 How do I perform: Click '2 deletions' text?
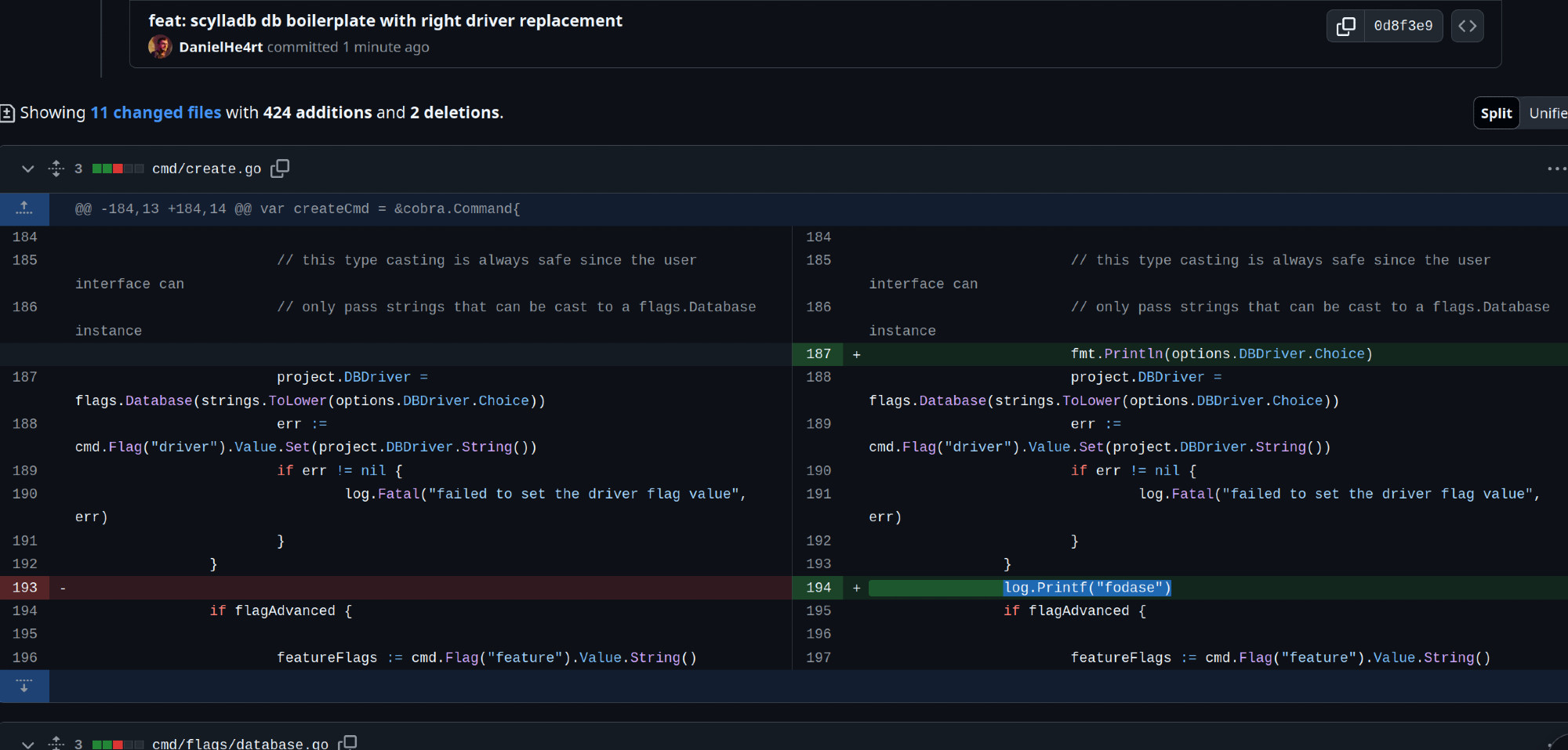(455, 112)
